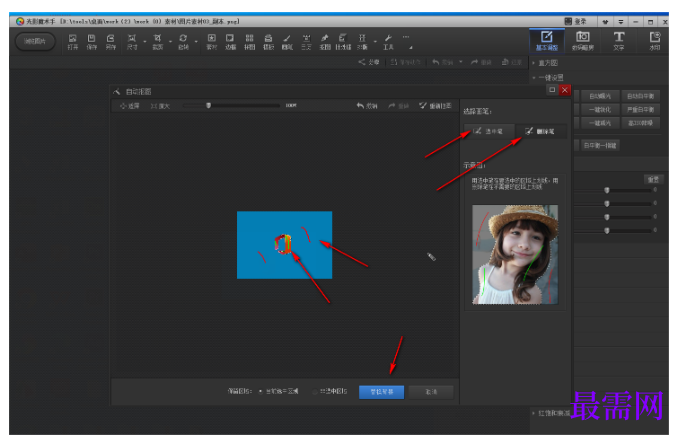Expand the 裁剪 crop dropdown arrow
The width and height of the screenshot is (682, 437).
[170, 42]
